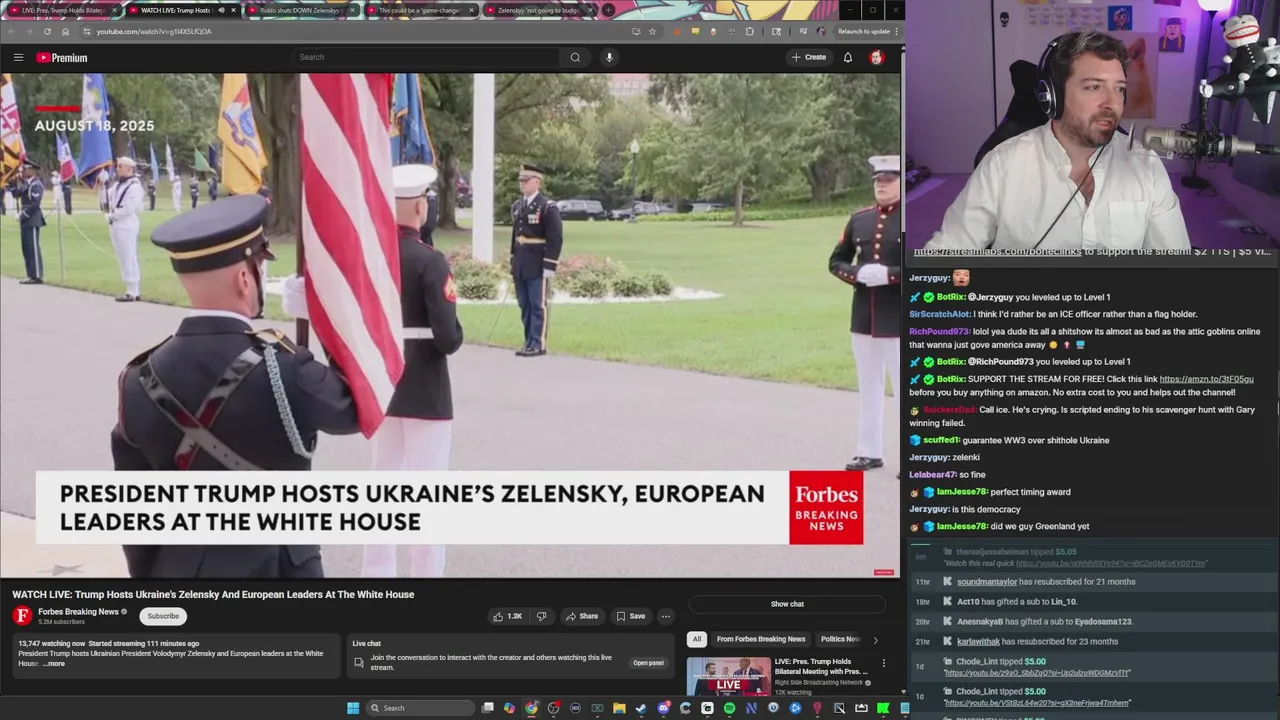Switch to This could be a game-changer tab
The image size is (1280, 720).
tap(419, 10)
